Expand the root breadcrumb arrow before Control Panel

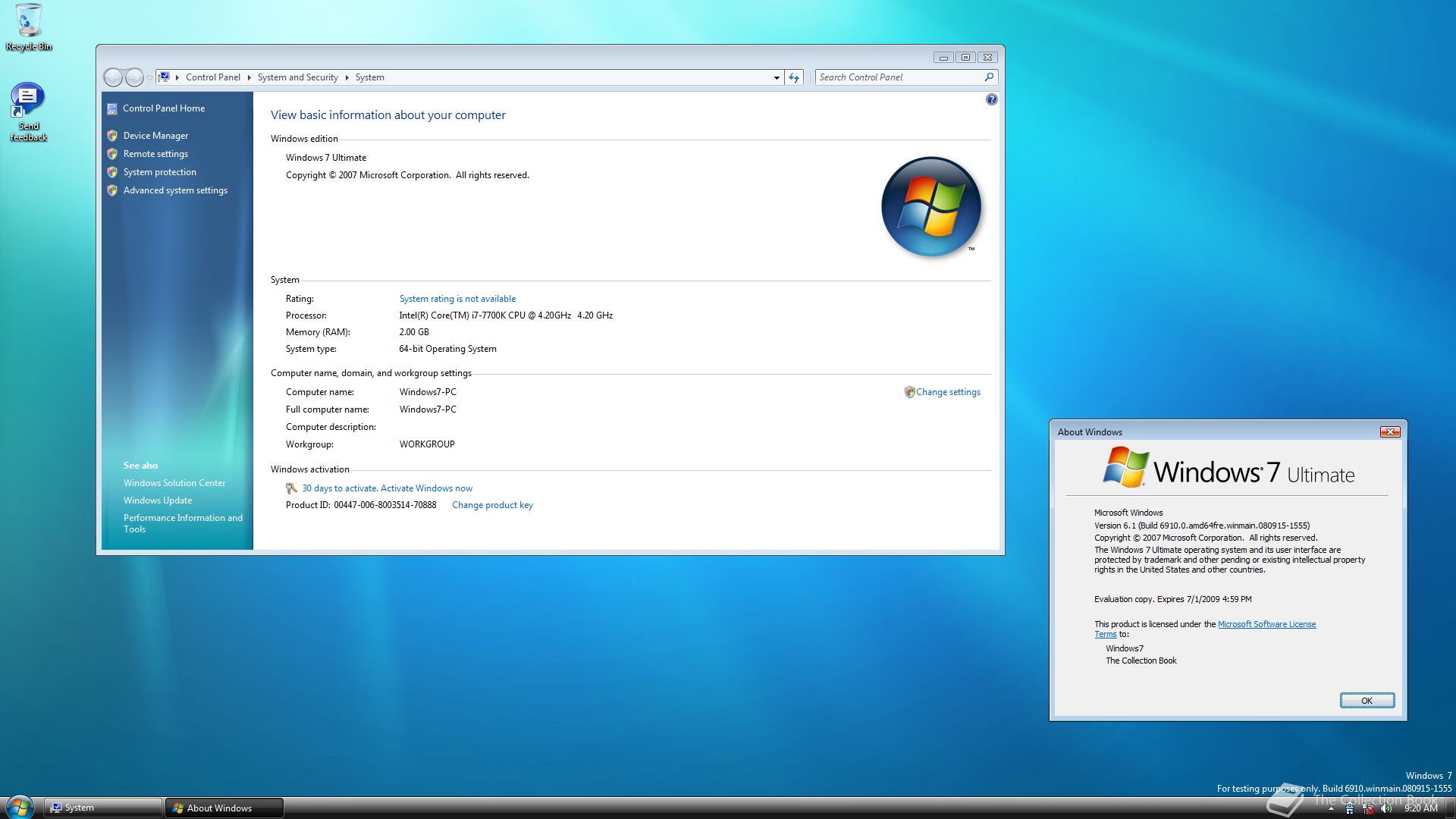coord(177,77)
